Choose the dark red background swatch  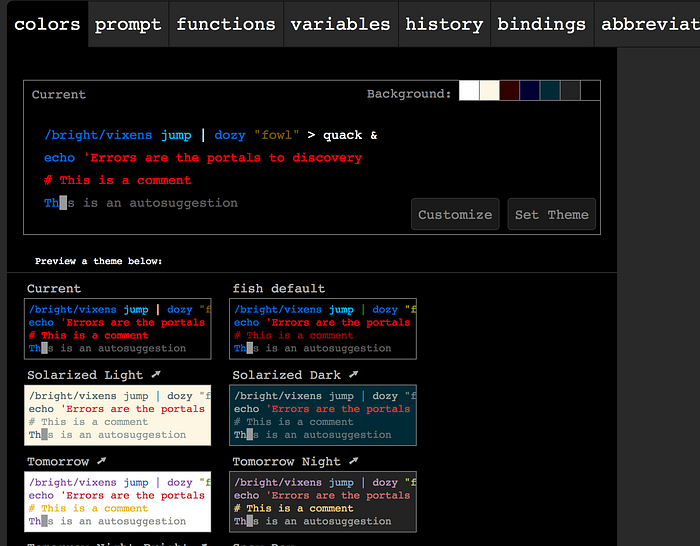[509, 91]
